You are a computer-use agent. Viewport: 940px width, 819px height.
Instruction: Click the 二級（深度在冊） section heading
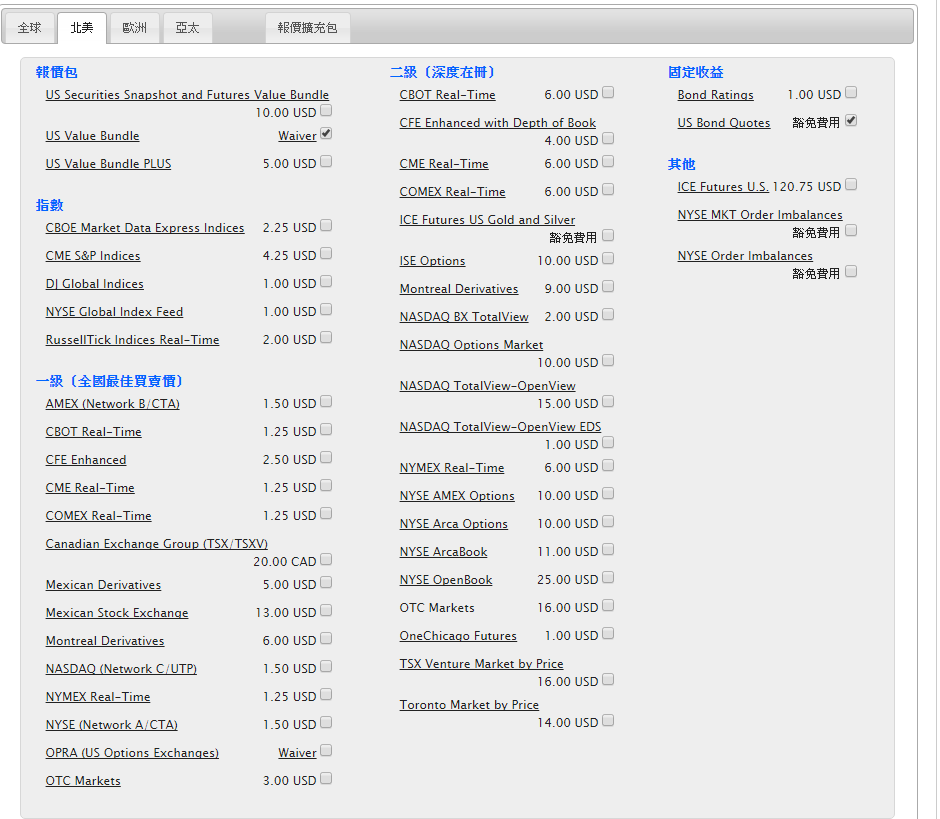[442, 73]
